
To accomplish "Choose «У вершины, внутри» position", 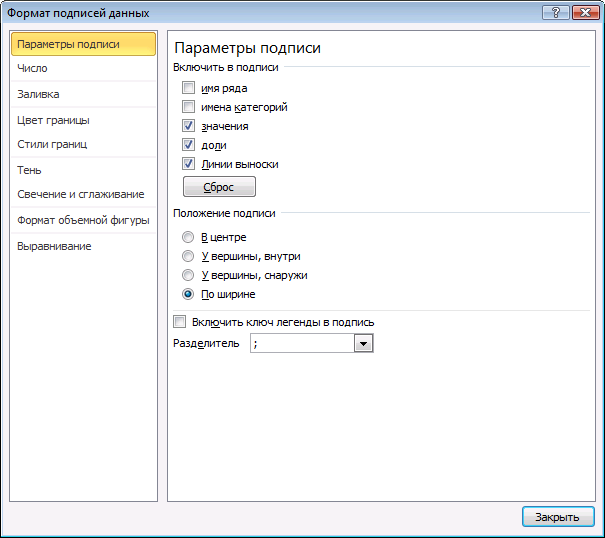I will [x=188, y=256].
